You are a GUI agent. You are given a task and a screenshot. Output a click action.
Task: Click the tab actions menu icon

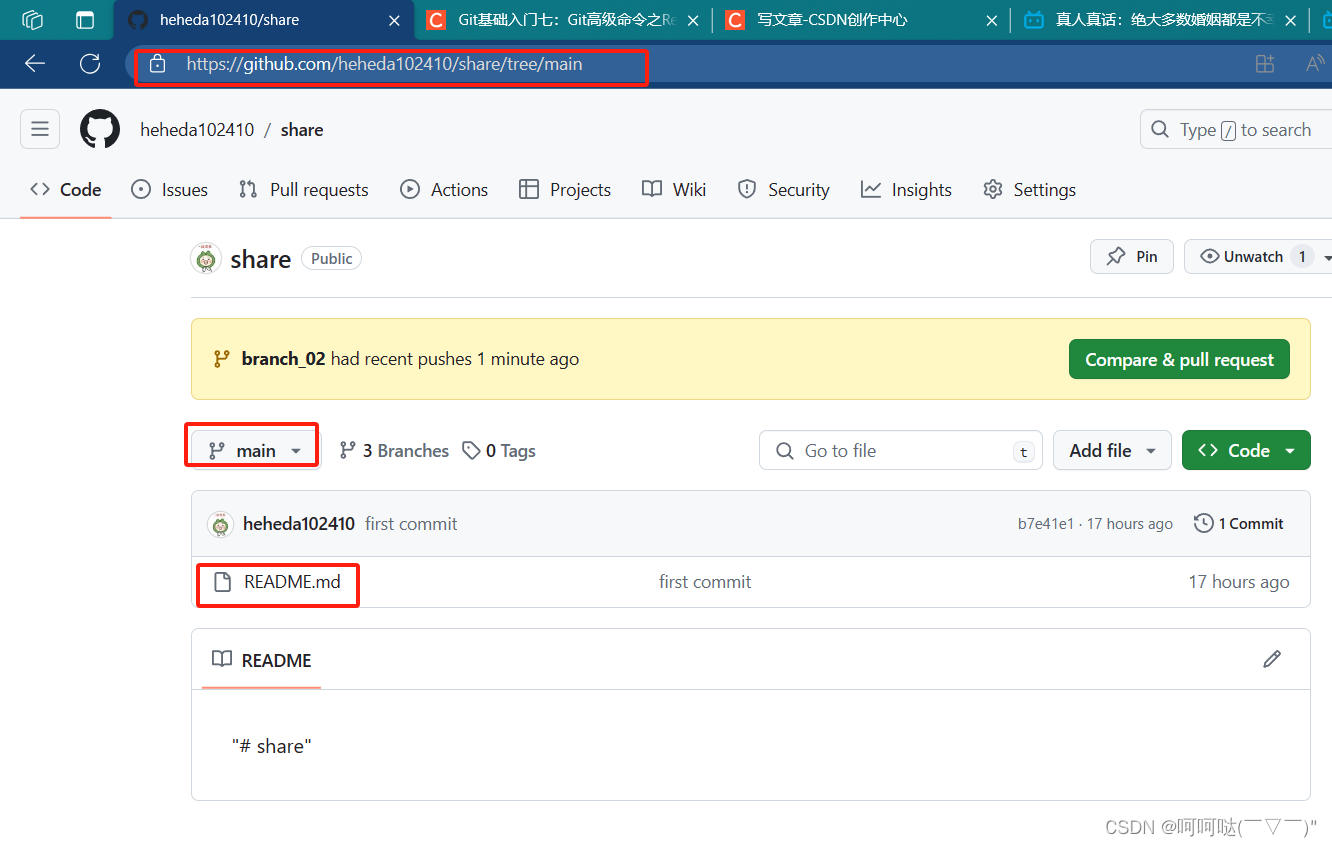[x=86, y=20]
